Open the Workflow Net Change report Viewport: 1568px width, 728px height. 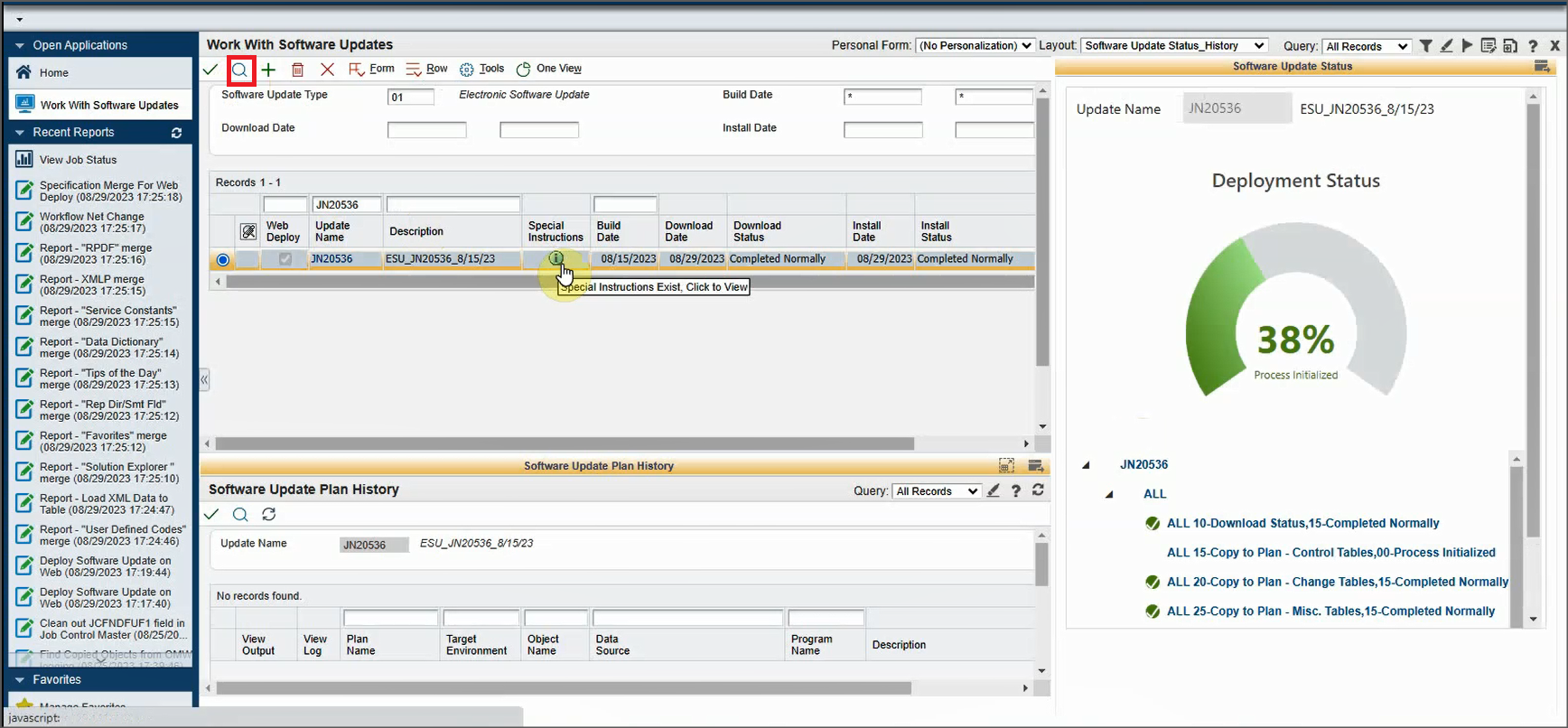point(92,222)
